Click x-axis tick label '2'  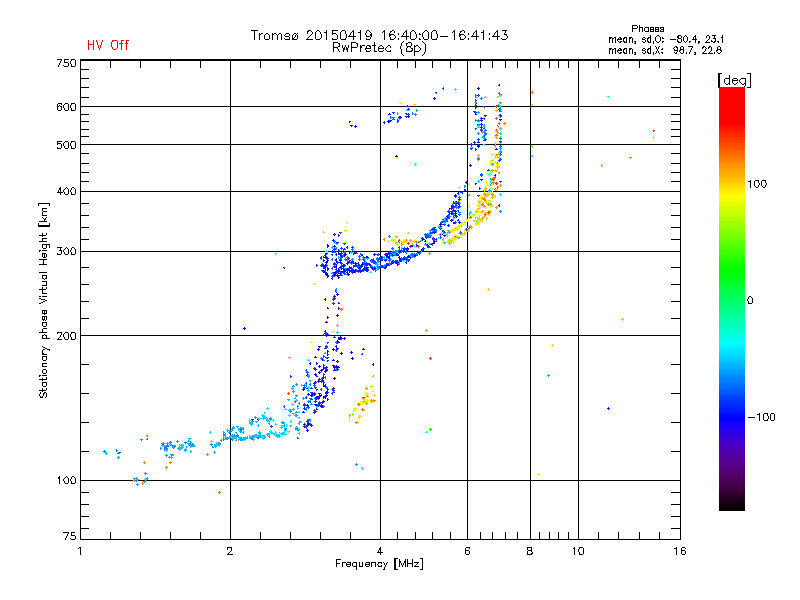pyautogui.click(x=230, y=551)
